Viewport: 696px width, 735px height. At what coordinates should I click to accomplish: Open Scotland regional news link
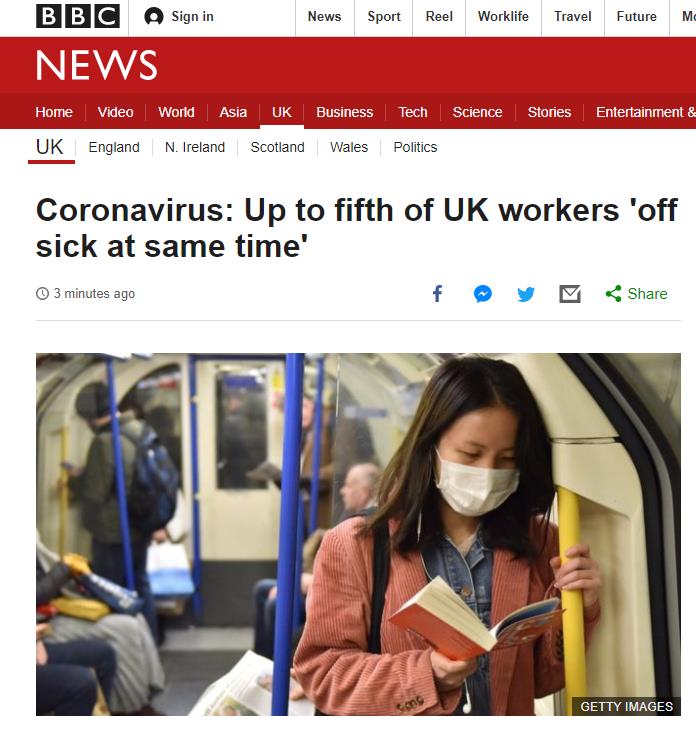pos(277,147)
